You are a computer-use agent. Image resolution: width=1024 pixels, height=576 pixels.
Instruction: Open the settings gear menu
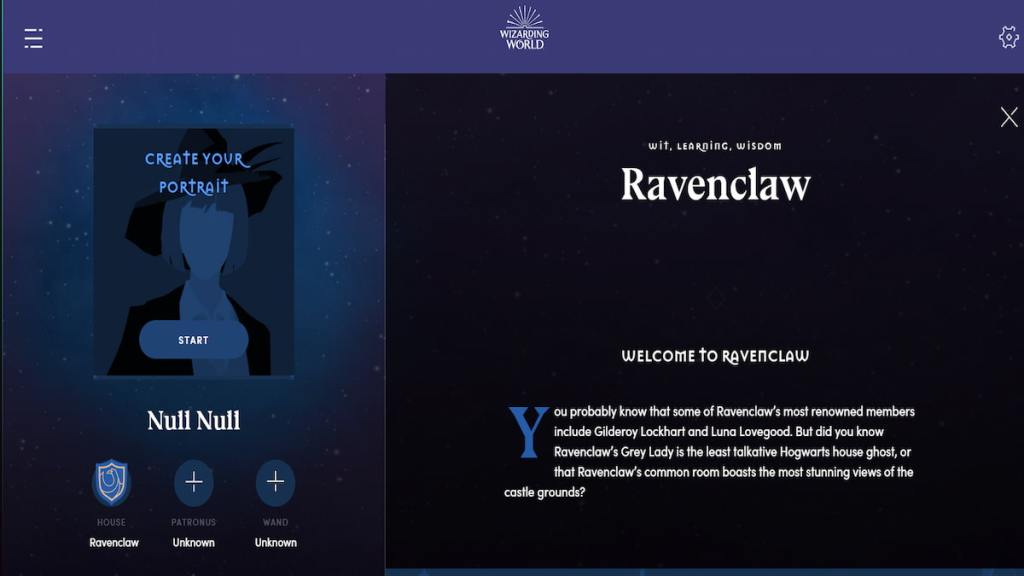[1009, 35]
